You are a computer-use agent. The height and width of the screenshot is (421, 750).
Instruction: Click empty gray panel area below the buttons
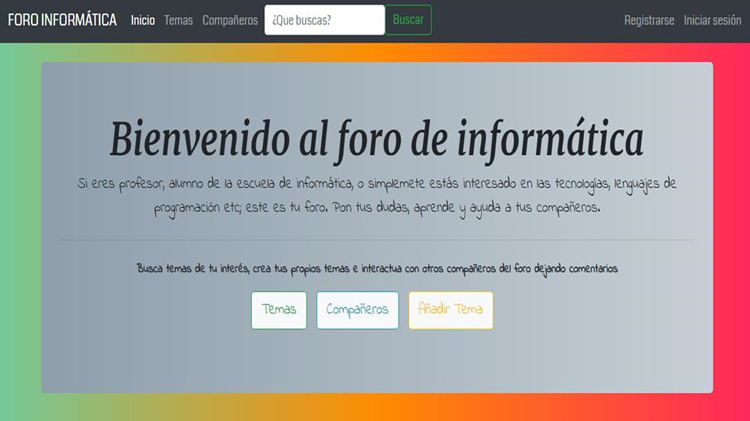(376, 362)
